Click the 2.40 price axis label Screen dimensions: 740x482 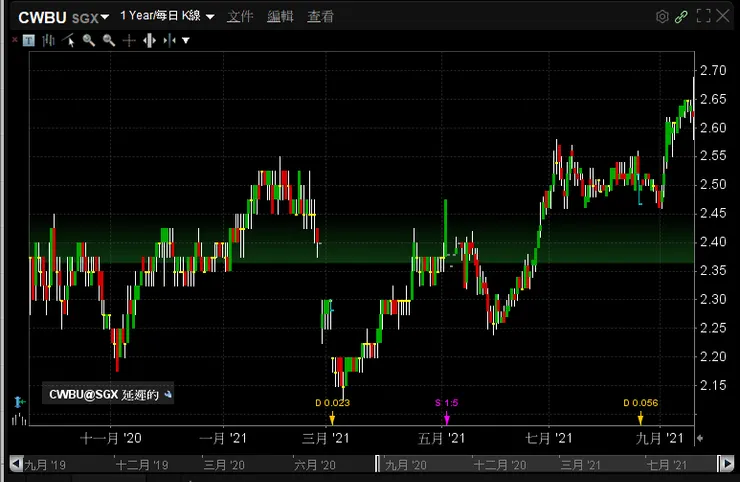[713, 242]
